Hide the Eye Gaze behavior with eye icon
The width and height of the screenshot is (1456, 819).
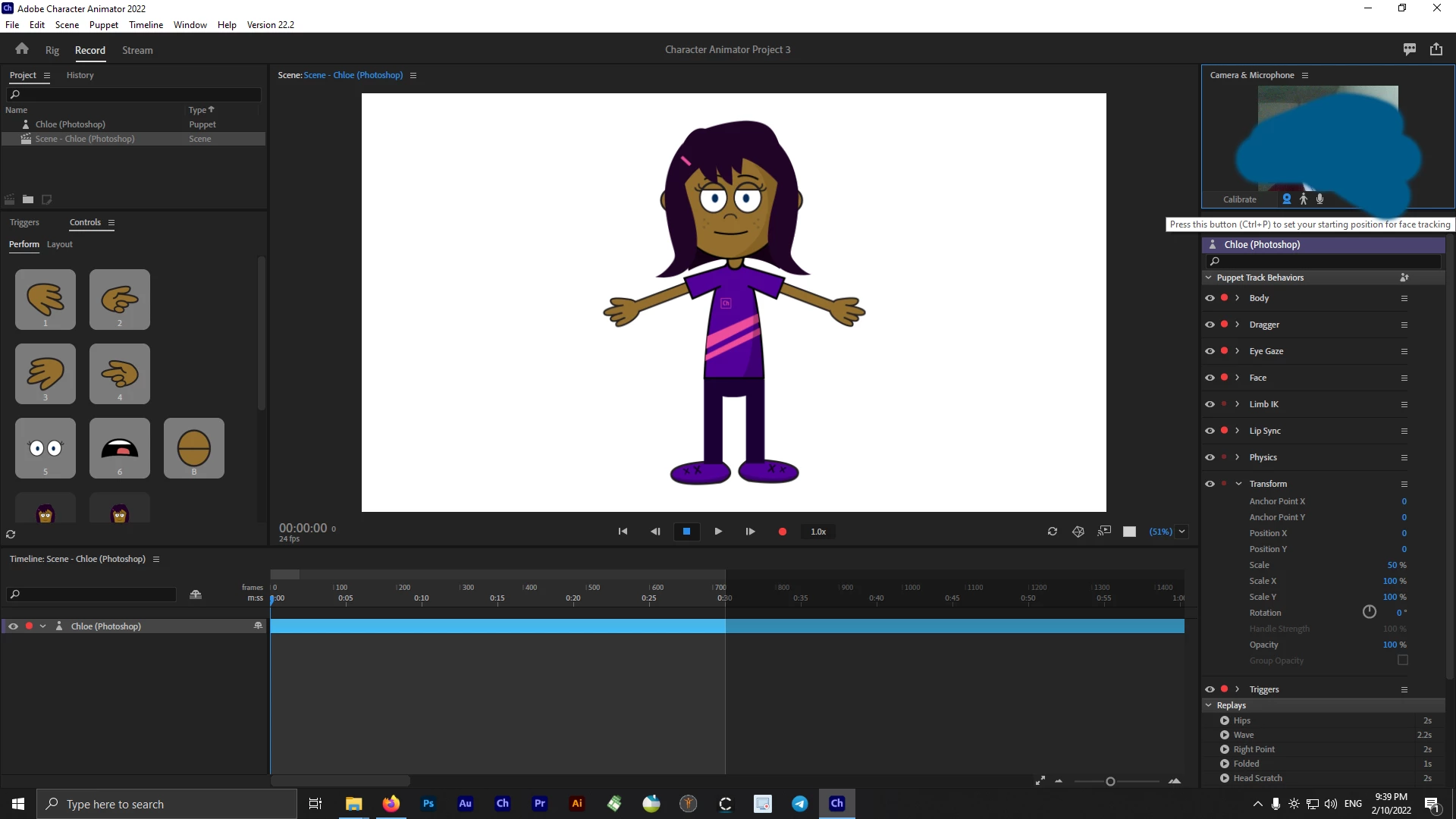point(1210,351)
